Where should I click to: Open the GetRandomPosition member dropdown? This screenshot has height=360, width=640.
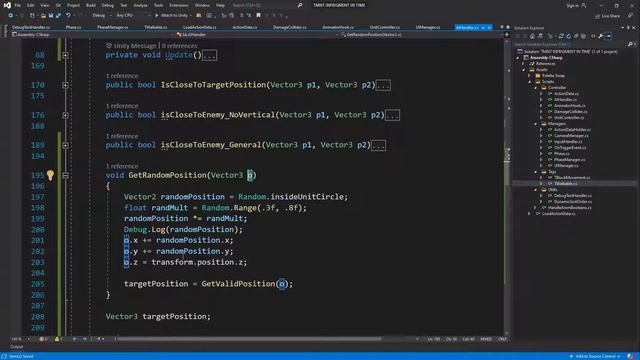coord(421,35)
